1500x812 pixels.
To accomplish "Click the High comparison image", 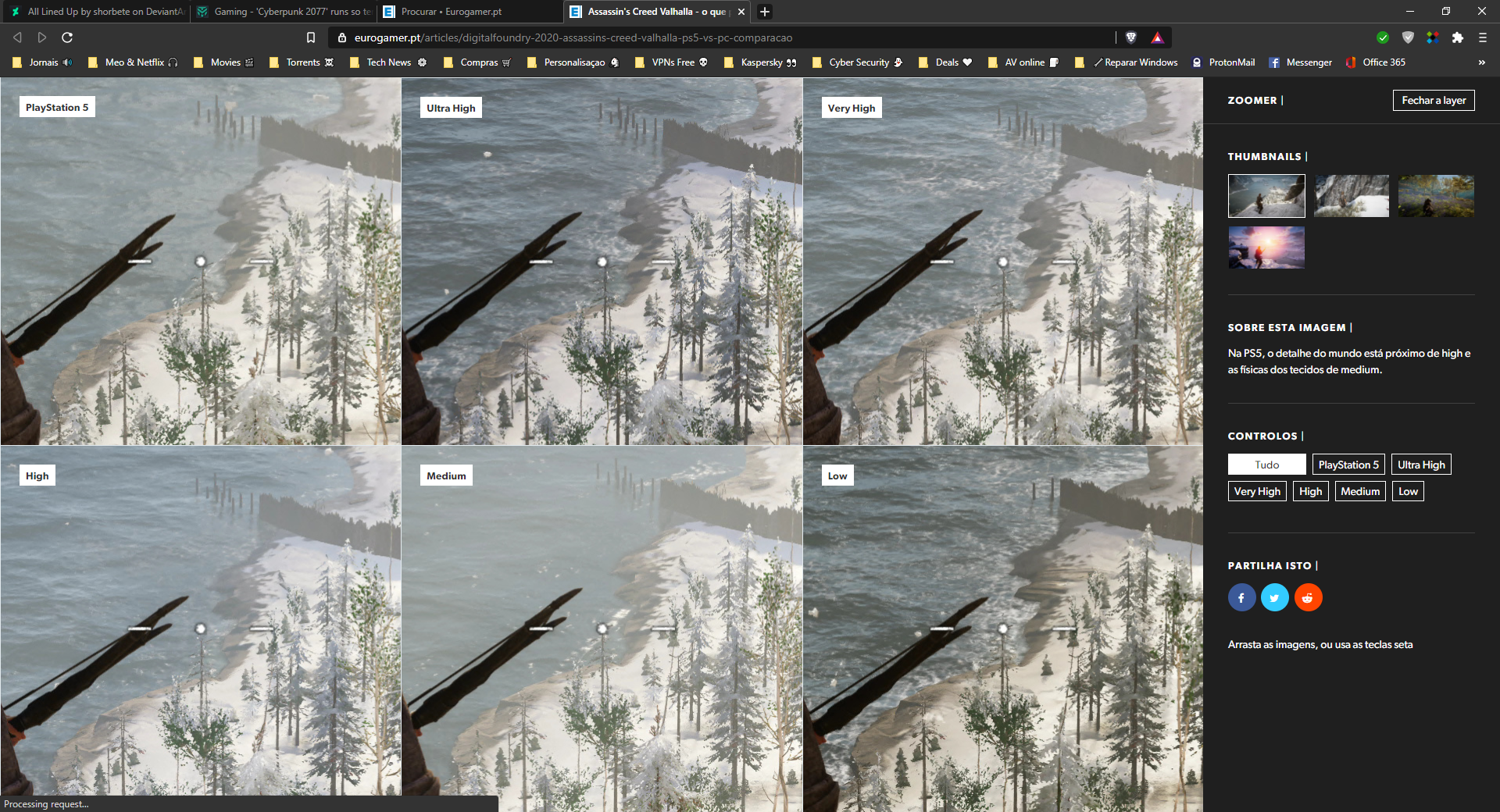I will 201,629.
